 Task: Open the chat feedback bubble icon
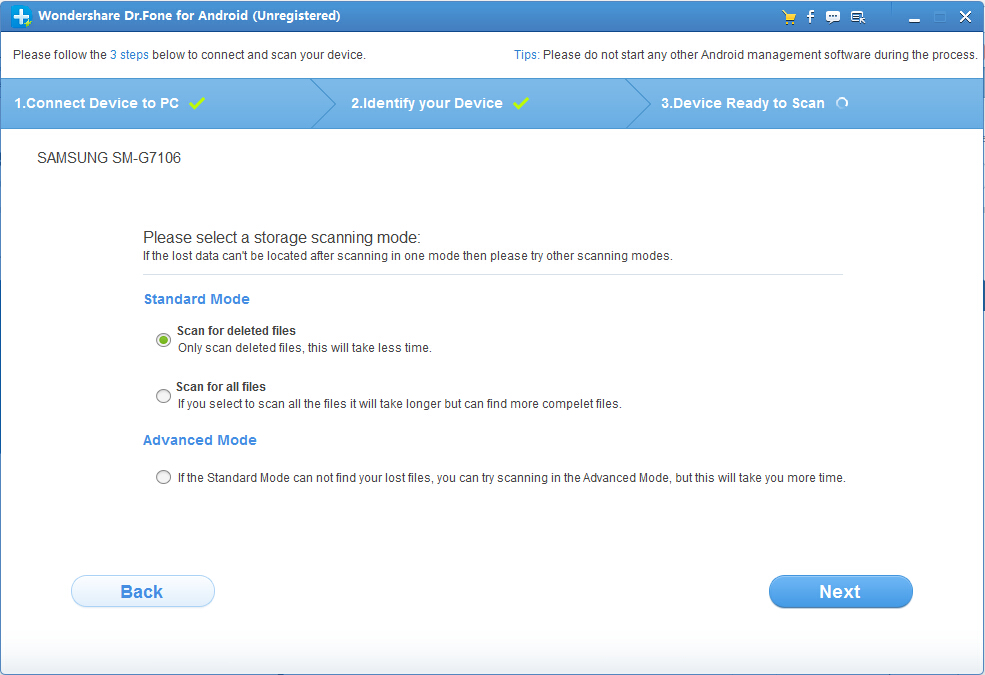833,17
